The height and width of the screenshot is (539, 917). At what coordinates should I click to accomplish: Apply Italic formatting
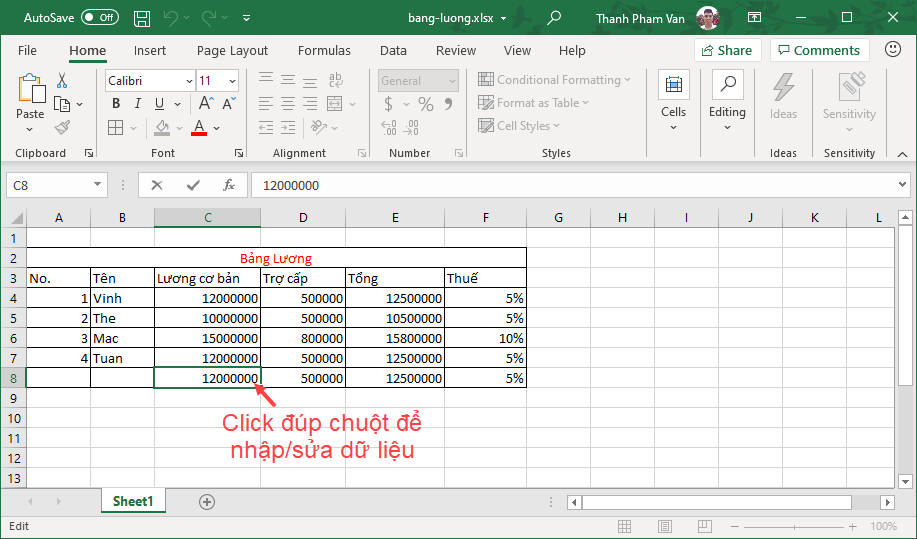click(x=137, y=103)
